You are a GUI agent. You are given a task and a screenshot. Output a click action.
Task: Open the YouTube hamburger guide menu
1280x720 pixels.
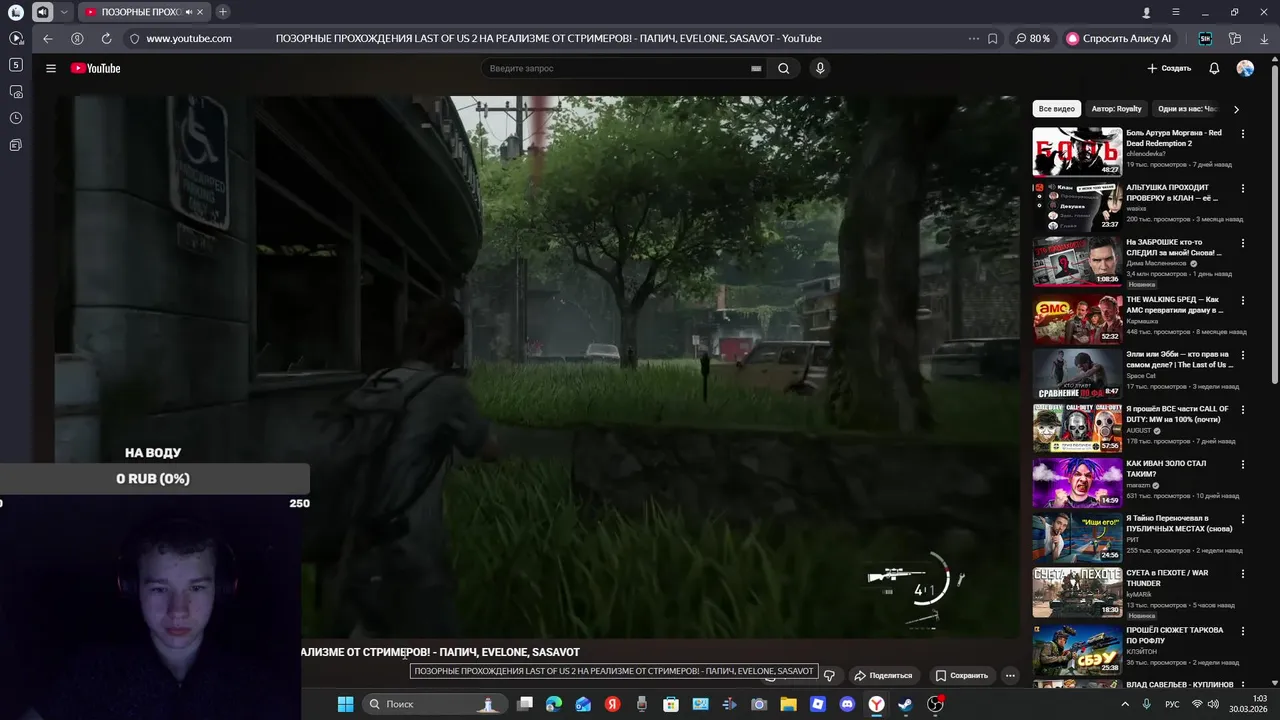(x=51, y=68)
